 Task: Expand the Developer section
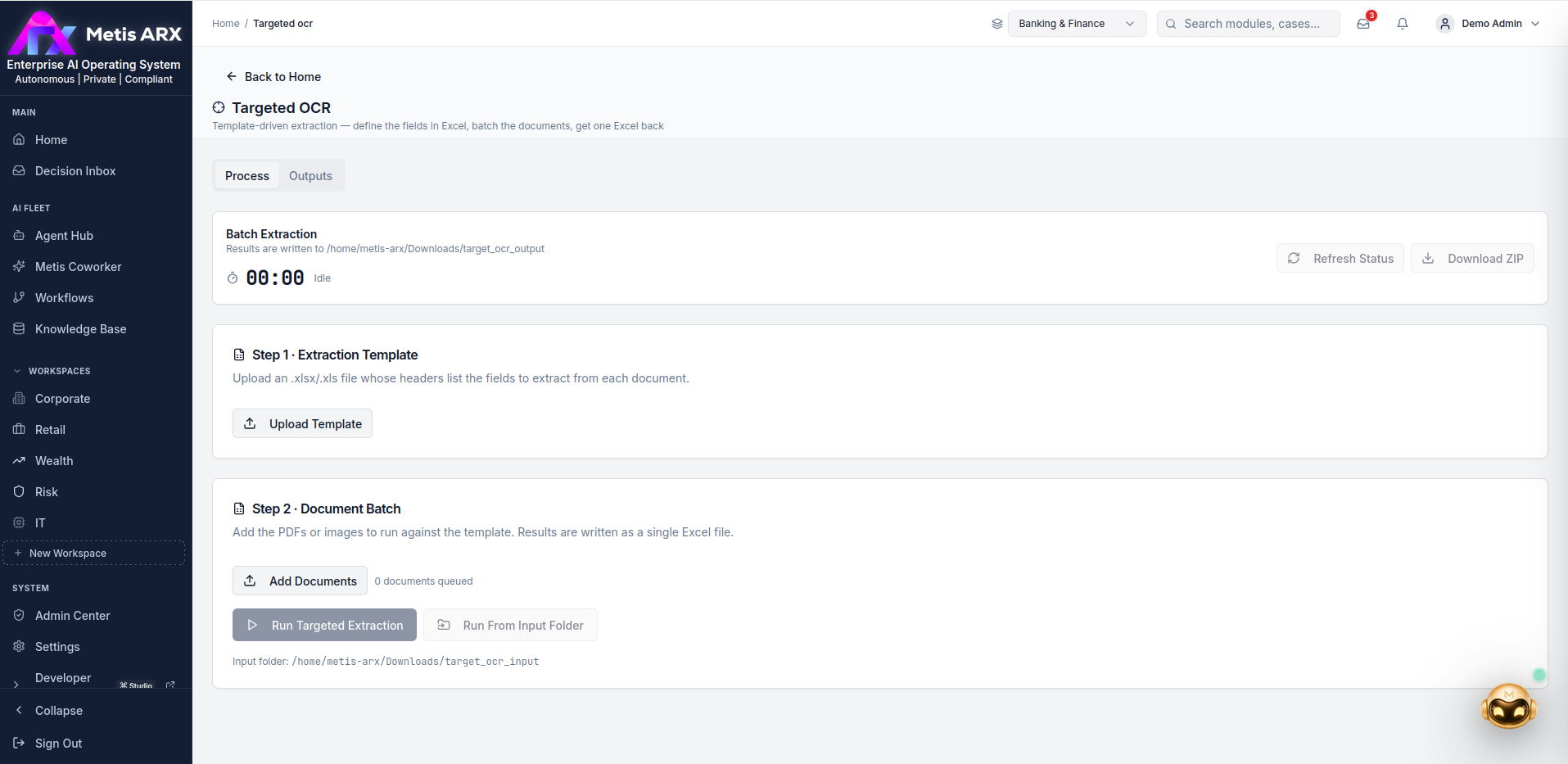point(16,684)
